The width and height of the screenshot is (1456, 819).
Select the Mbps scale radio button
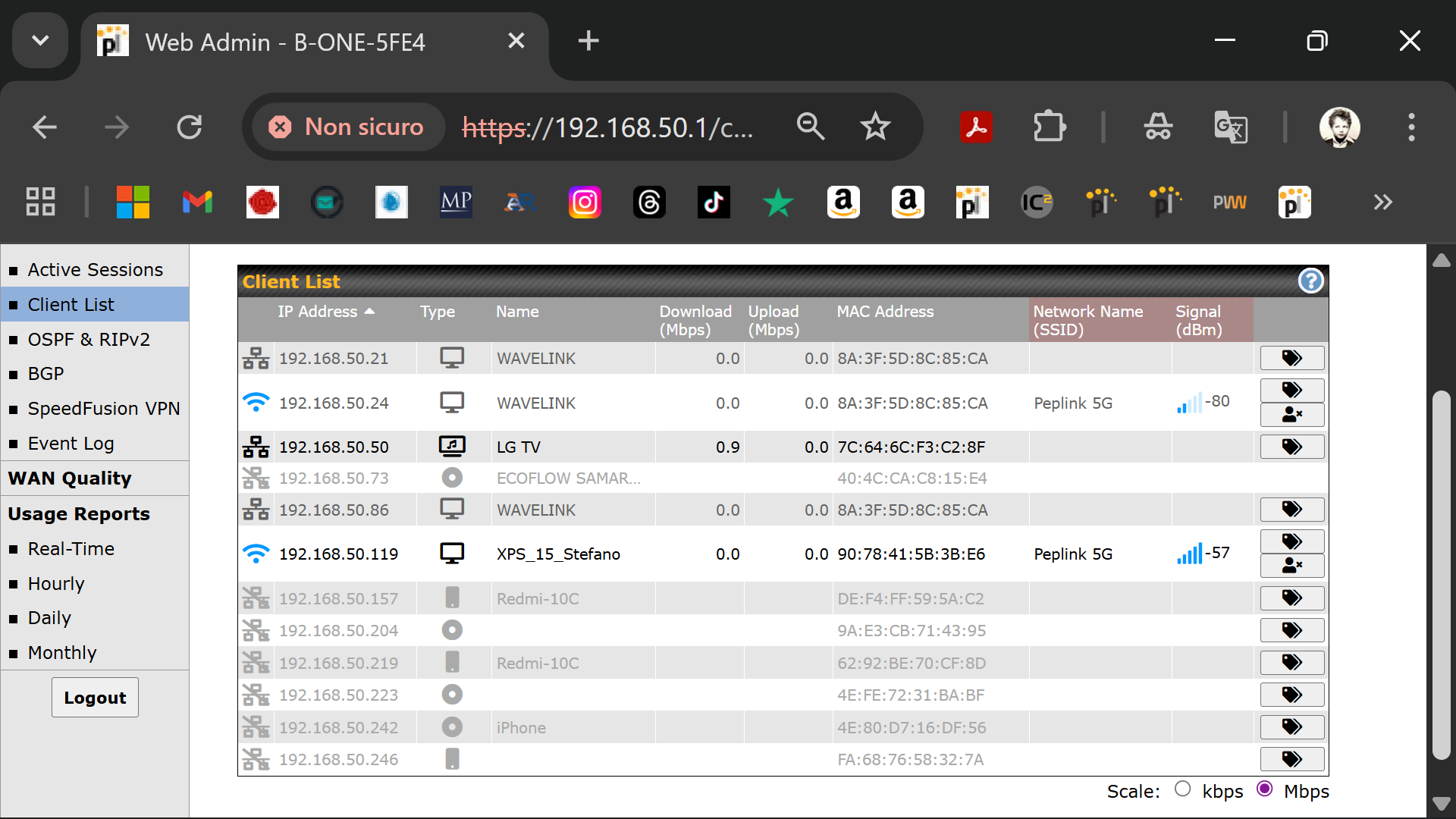(x=1264, y=789)
